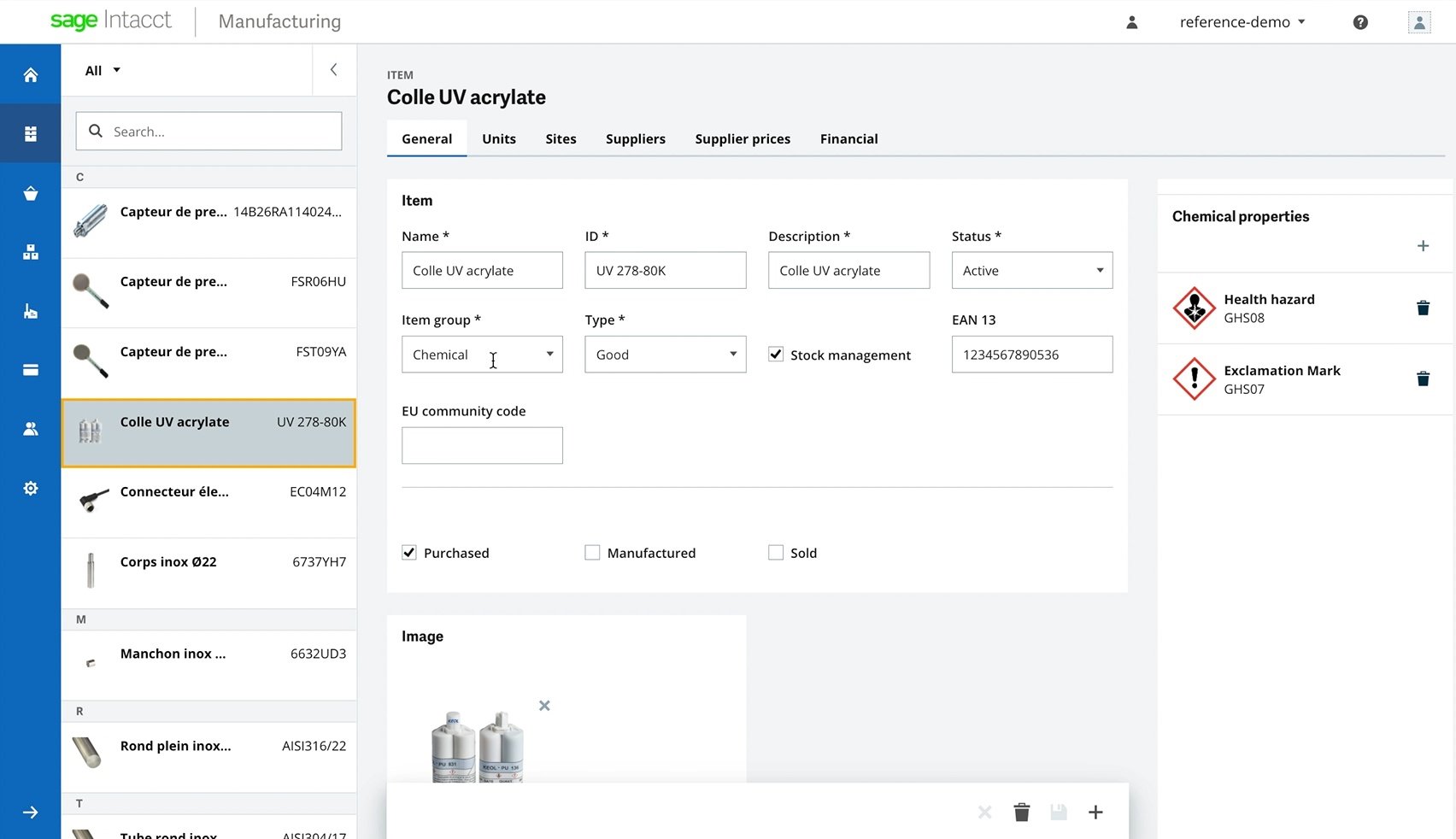Open the Home icon in sidebar
The image size is (1456, 839).
click(x=30, y=73)
